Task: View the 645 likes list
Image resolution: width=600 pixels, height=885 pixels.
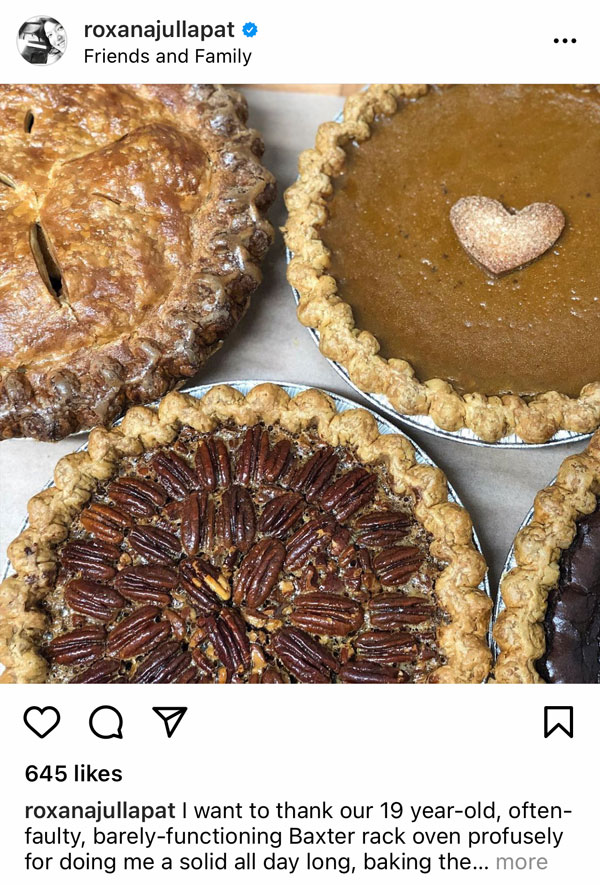Action: [x=73, y=773]
